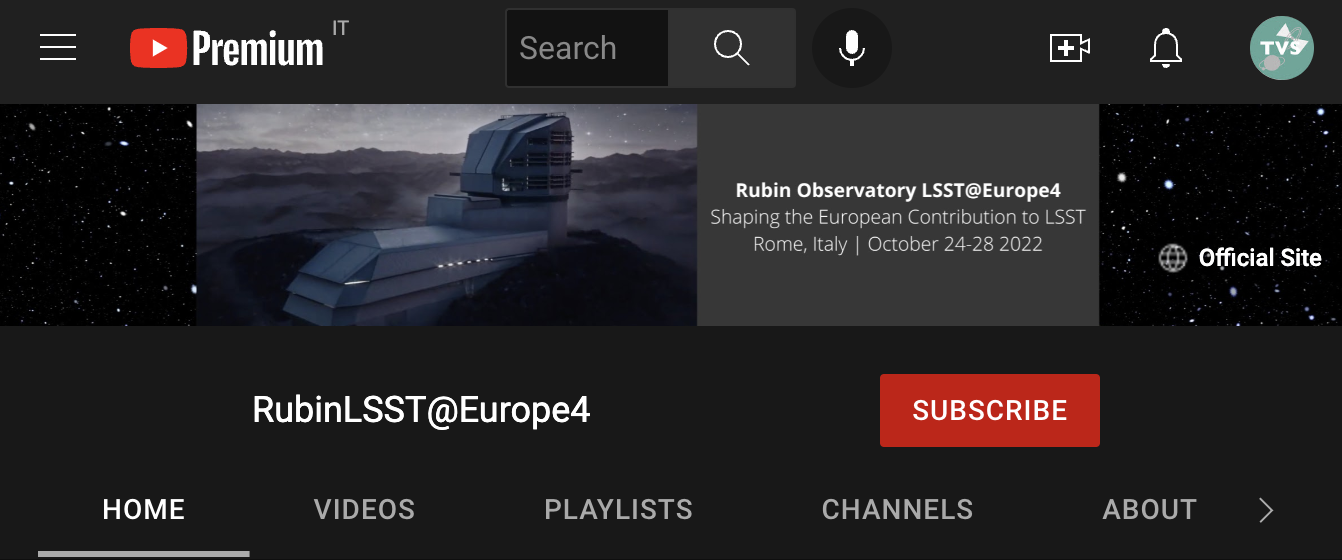Show more tabs with right chevron
Screen dimensions: 1342x560
1266,510
